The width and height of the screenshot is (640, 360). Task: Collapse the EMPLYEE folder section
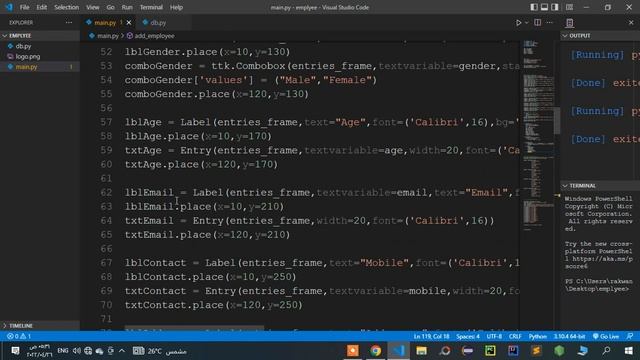tap(40, 36)
